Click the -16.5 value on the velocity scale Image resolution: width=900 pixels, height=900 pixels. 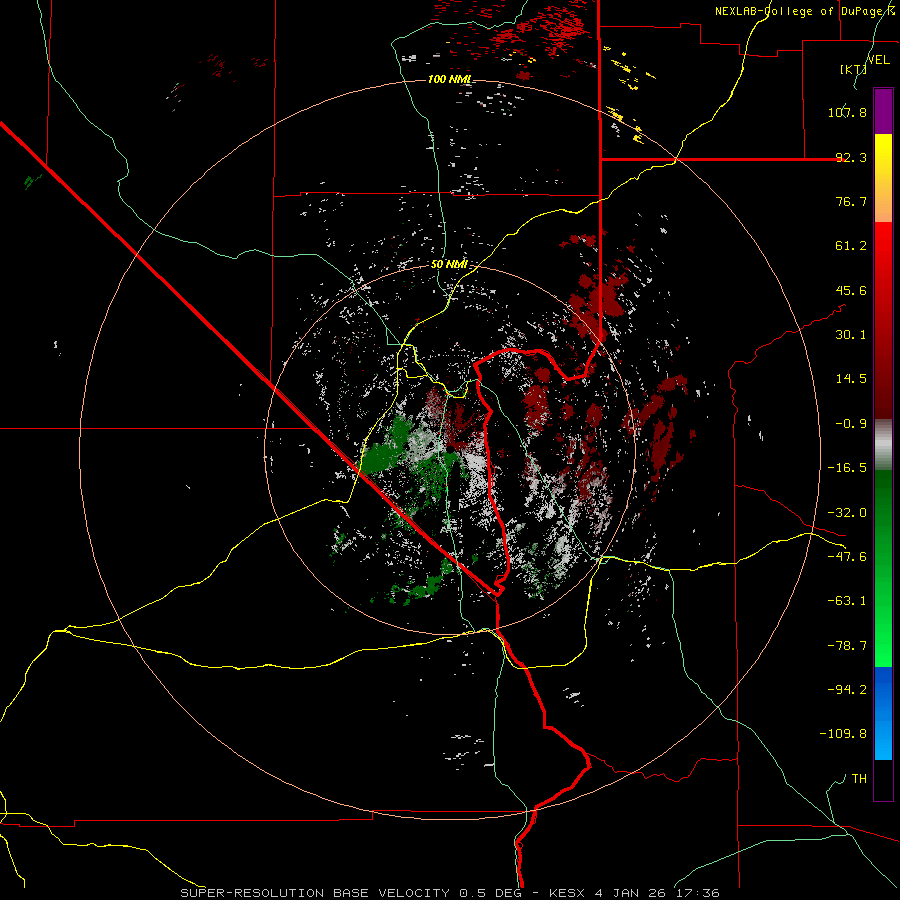[847, 468]
